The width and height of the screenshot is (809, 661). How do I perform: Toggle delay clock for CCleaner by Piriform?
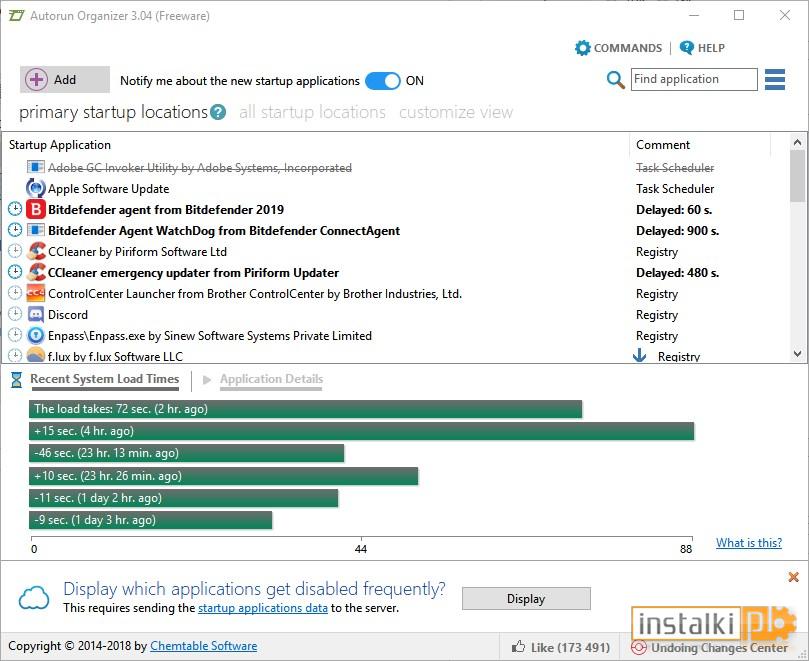15,251
